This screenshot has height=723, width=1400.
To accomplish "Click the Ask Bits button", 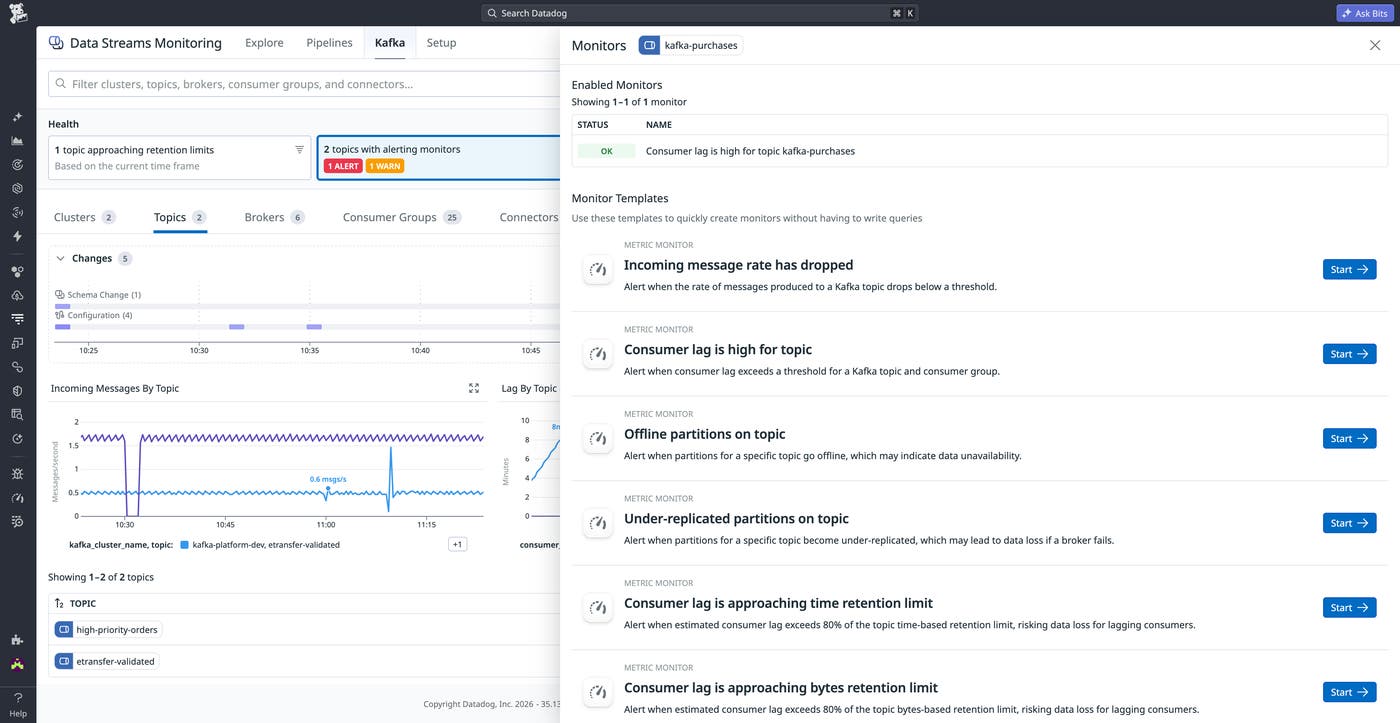I will (x=1364, y=13).
